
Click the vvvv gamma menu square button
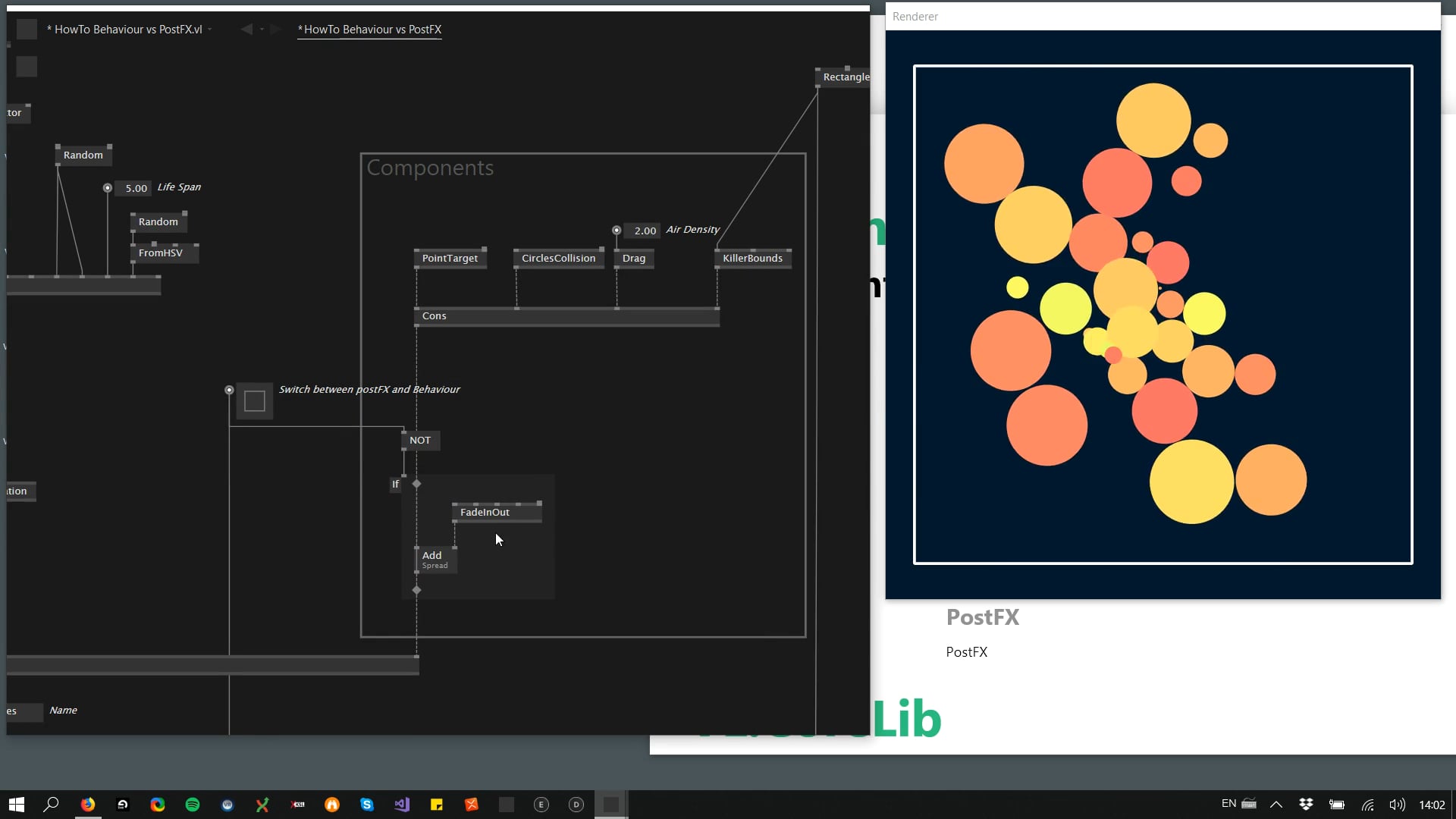(27, 30)
